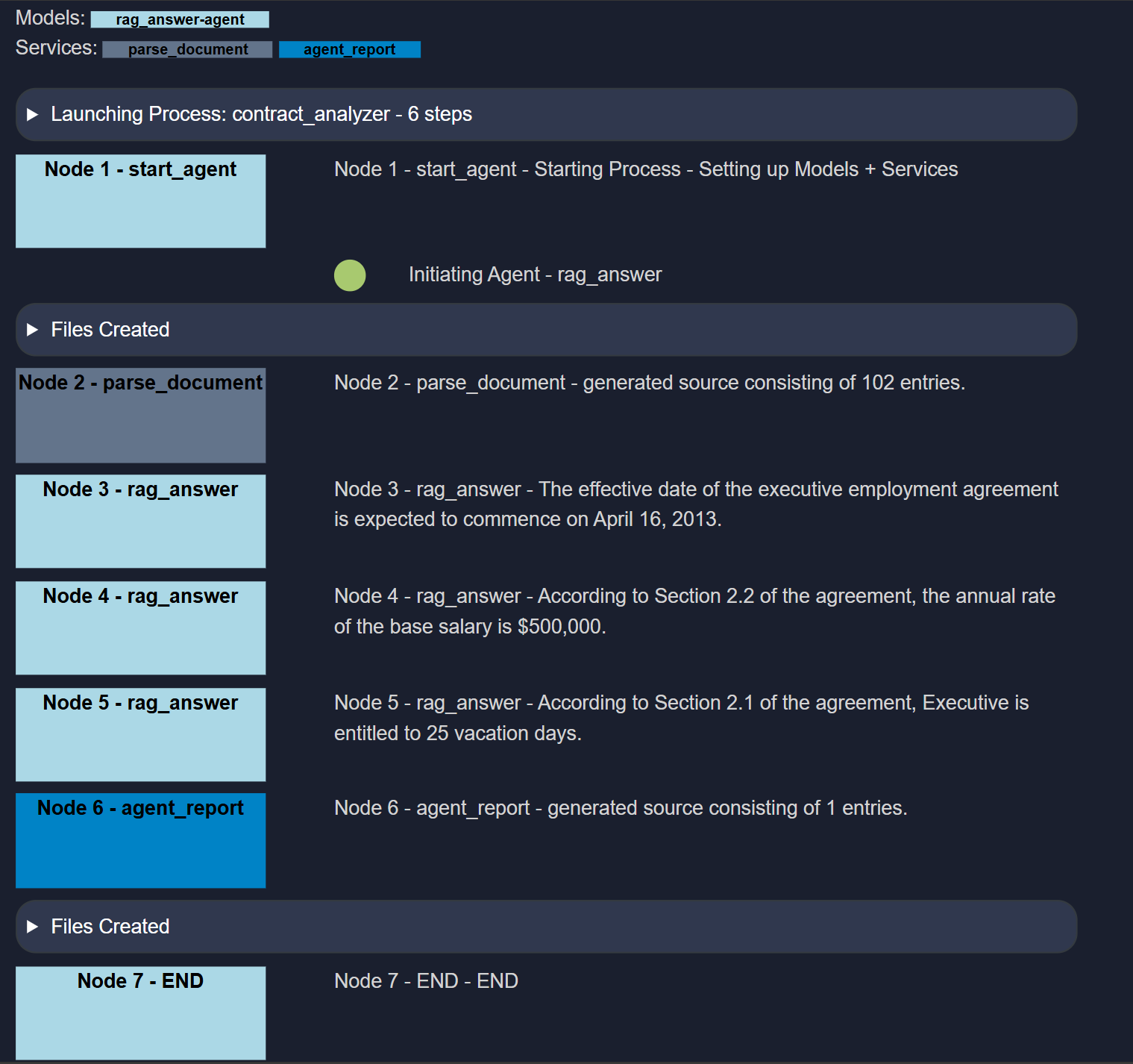Expand Files Created section above Node 7
The image size is (1133, 1064).
click(x=110, y=927)
